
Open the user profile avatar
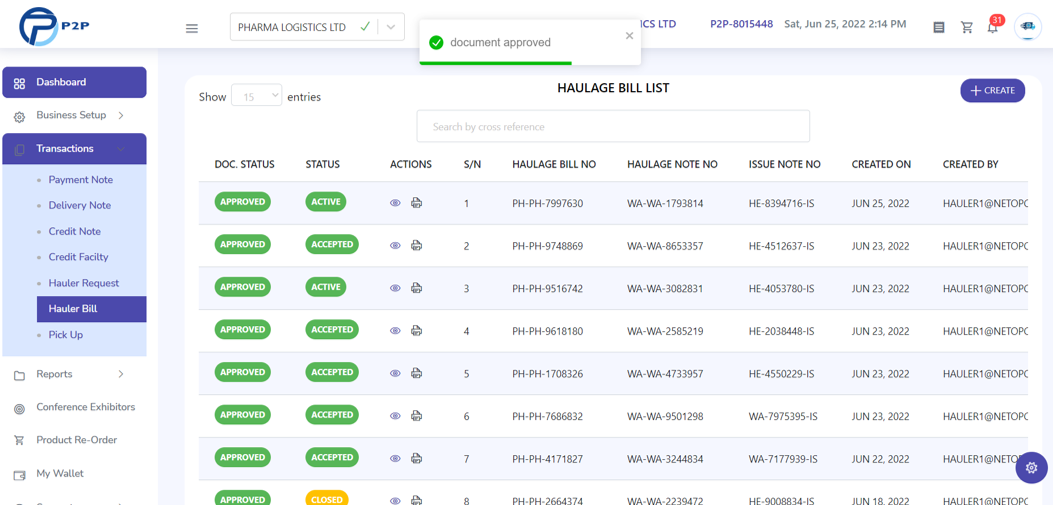coord(1027,27)
